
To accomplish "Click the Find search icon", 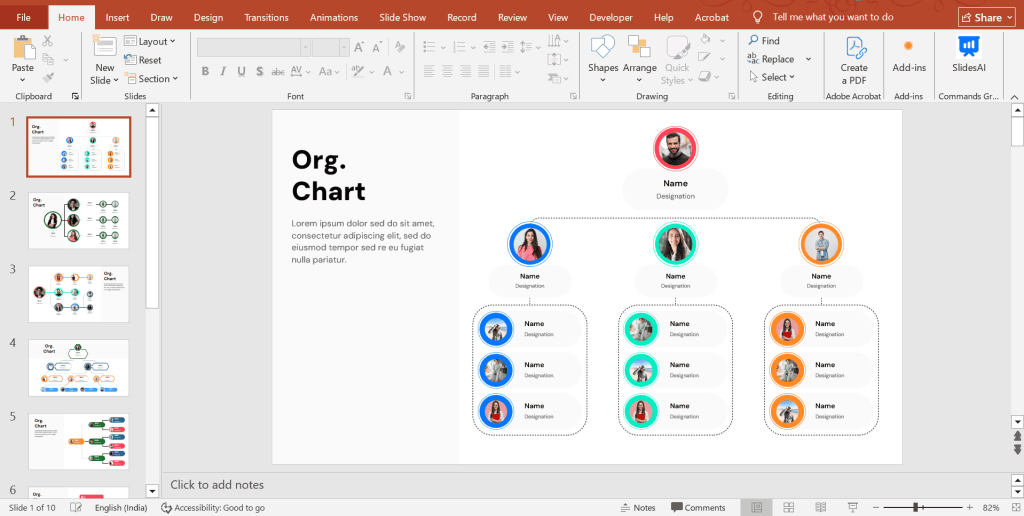I will 753,41.
